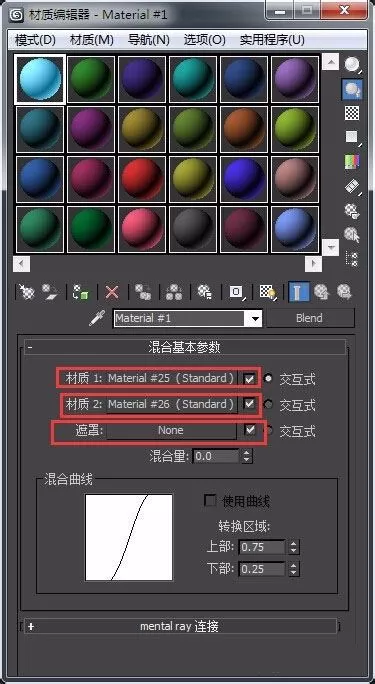Click the Go to Parent icon
The width and height of the screenshot is (375, 684).
coord(322,292)
